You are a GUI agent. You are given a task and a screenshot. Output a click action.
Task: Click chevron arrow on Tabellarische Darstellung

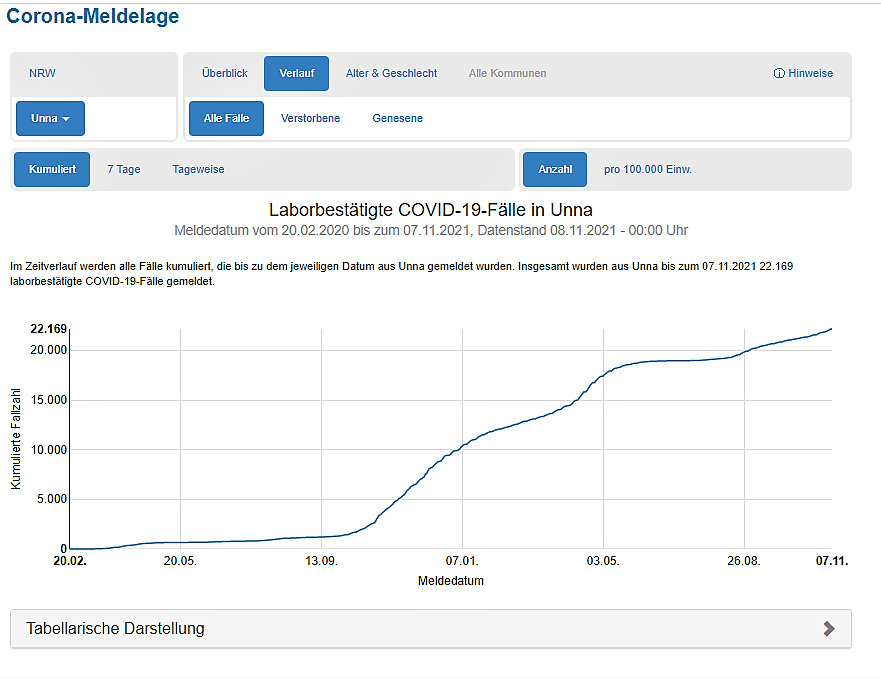[828, 628]
